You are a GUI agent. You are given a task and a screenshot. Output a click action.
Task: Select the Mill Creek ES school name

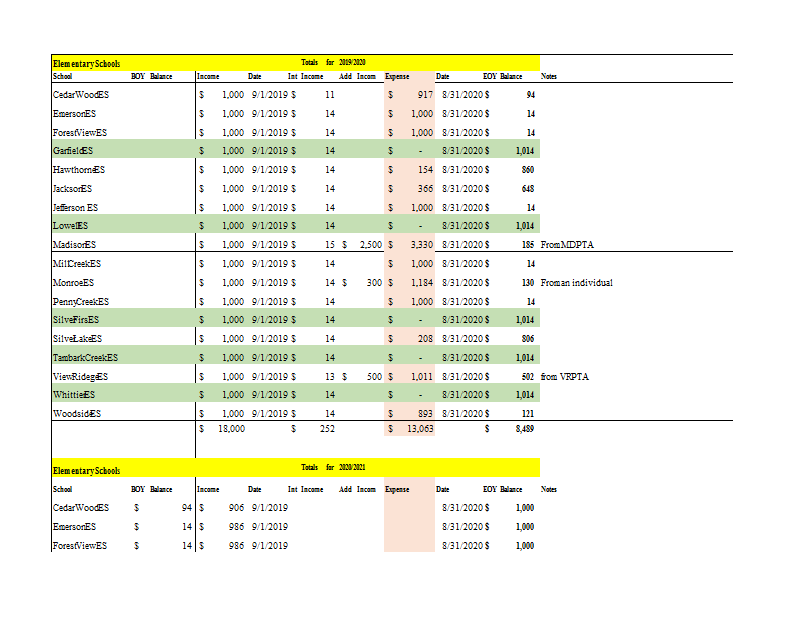coord(77,264)
